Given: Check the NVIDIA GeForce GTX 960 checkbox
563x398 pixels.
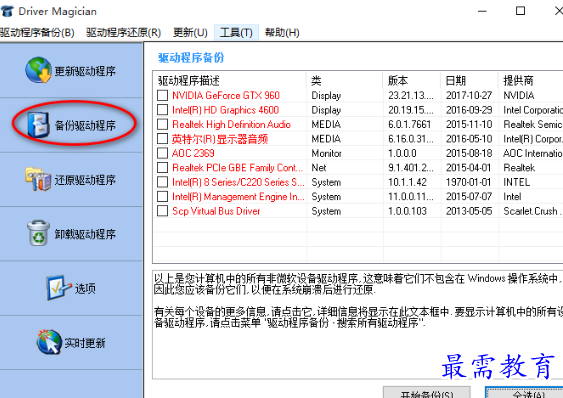Looking at the screenshot, I should 163,95.
